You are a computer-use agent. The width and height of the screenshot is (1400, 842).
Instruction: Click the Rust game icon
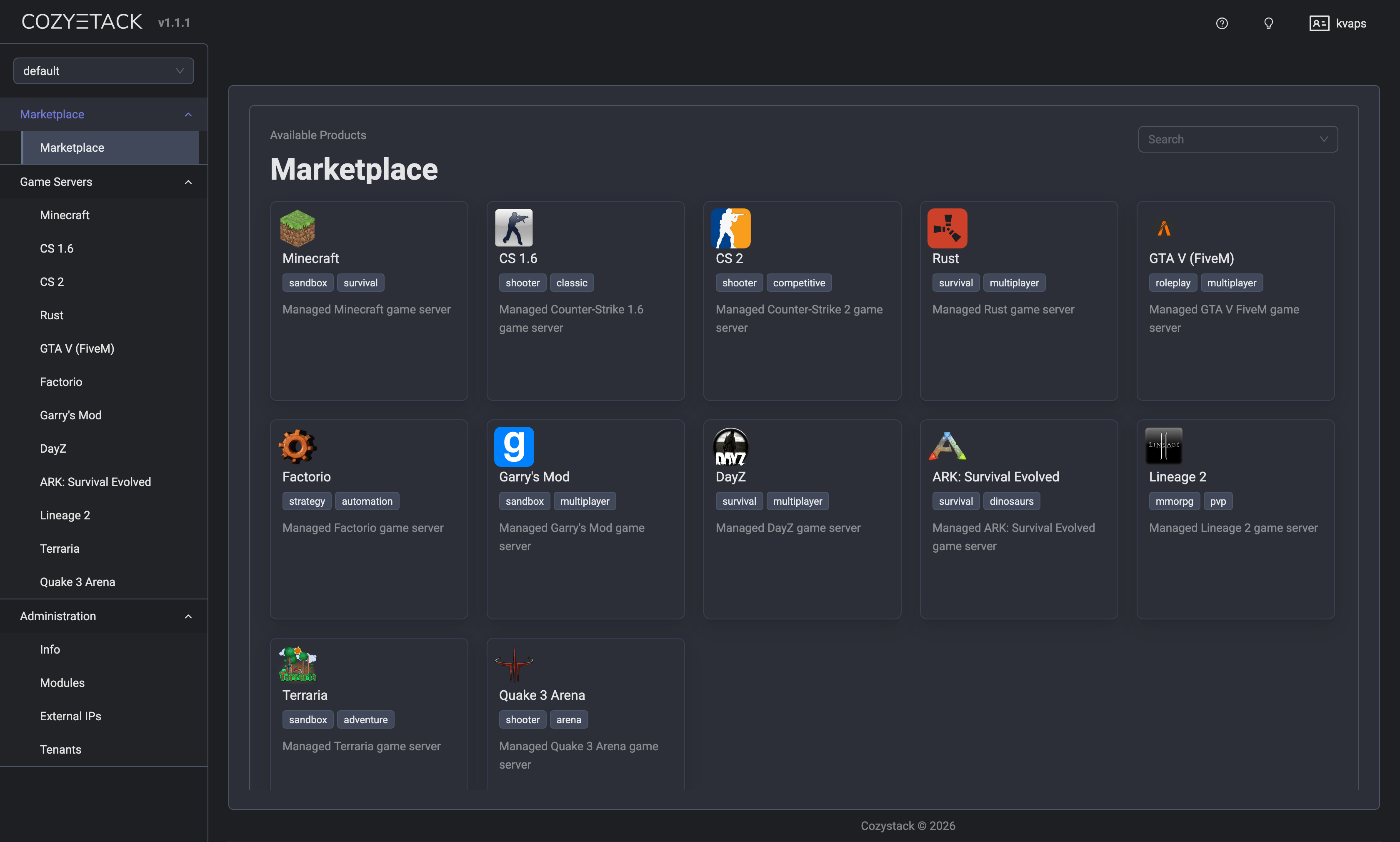947,228
